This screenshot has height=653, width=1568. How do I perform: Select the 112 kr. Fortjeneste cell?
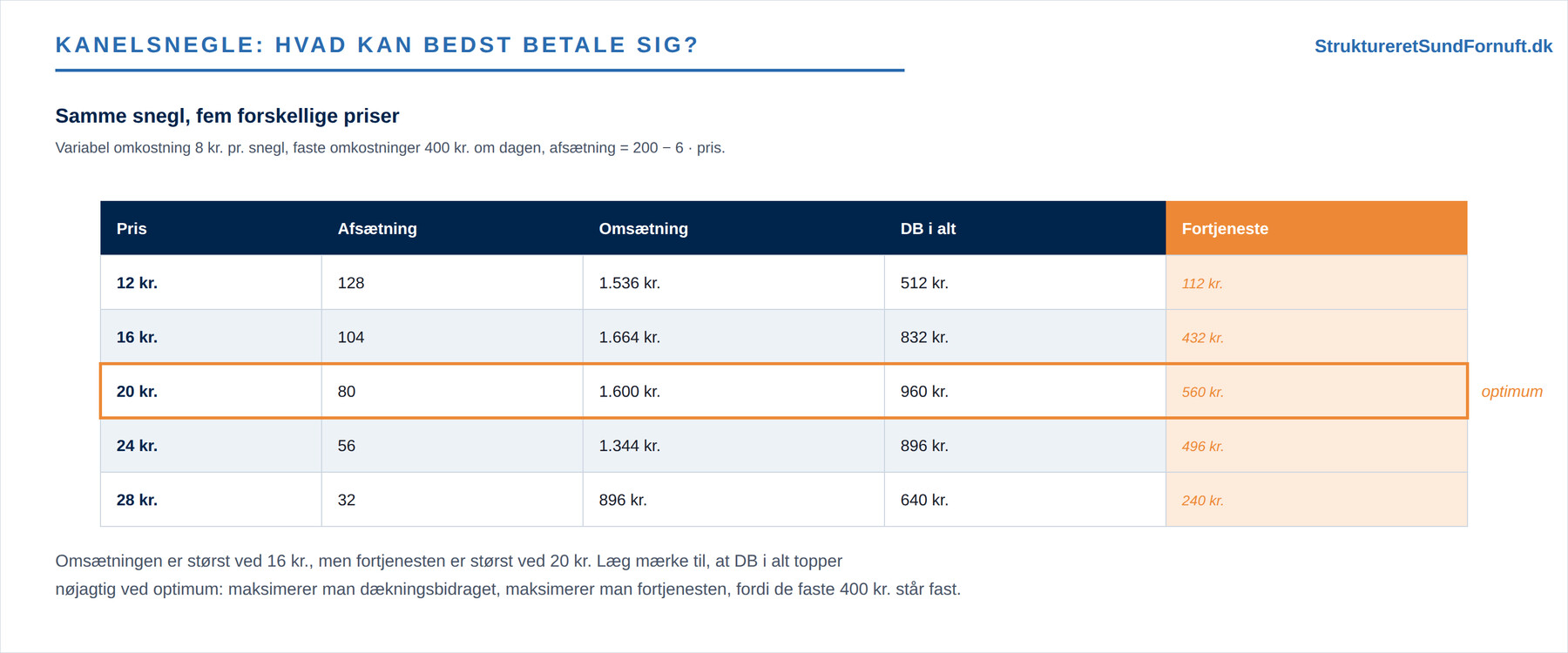(x=1316, y=282)
